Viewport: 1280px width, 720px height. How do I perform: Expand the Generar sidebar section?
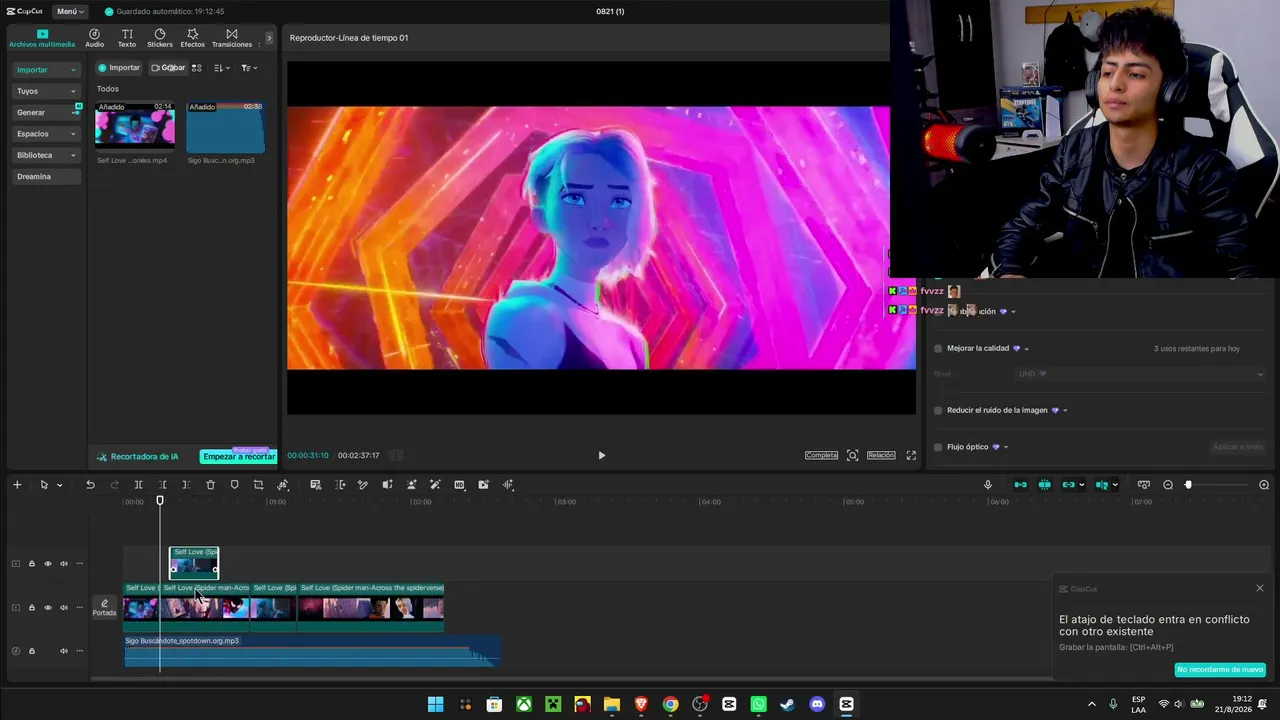click(46, 112)
